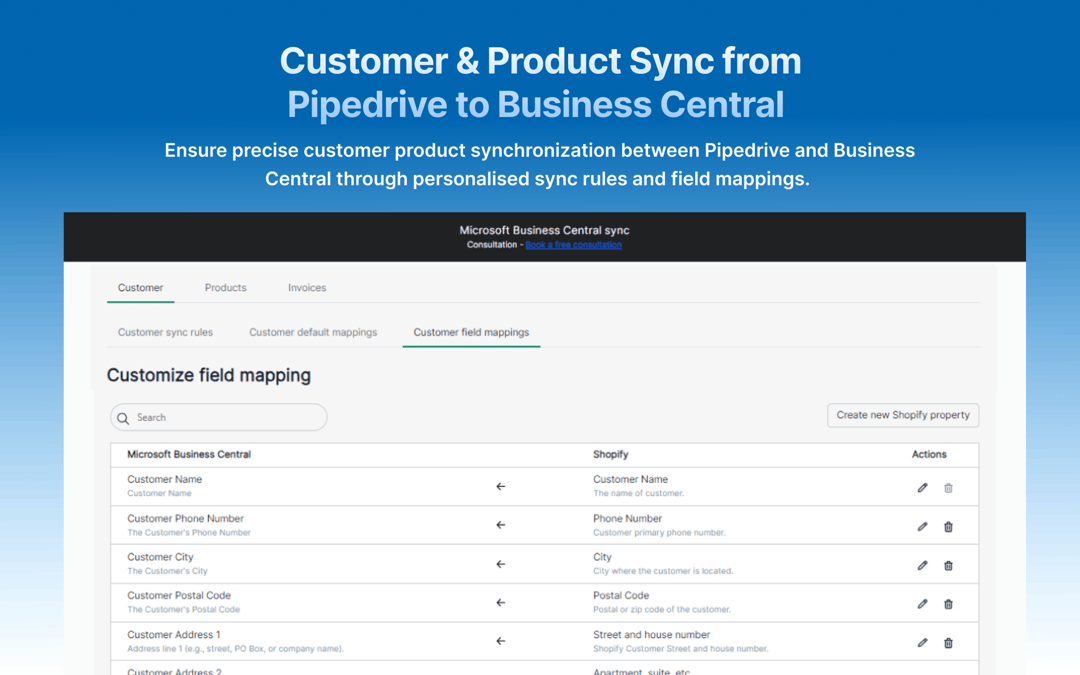Edit the Customer Address 1 mapping

pos(922,642)
